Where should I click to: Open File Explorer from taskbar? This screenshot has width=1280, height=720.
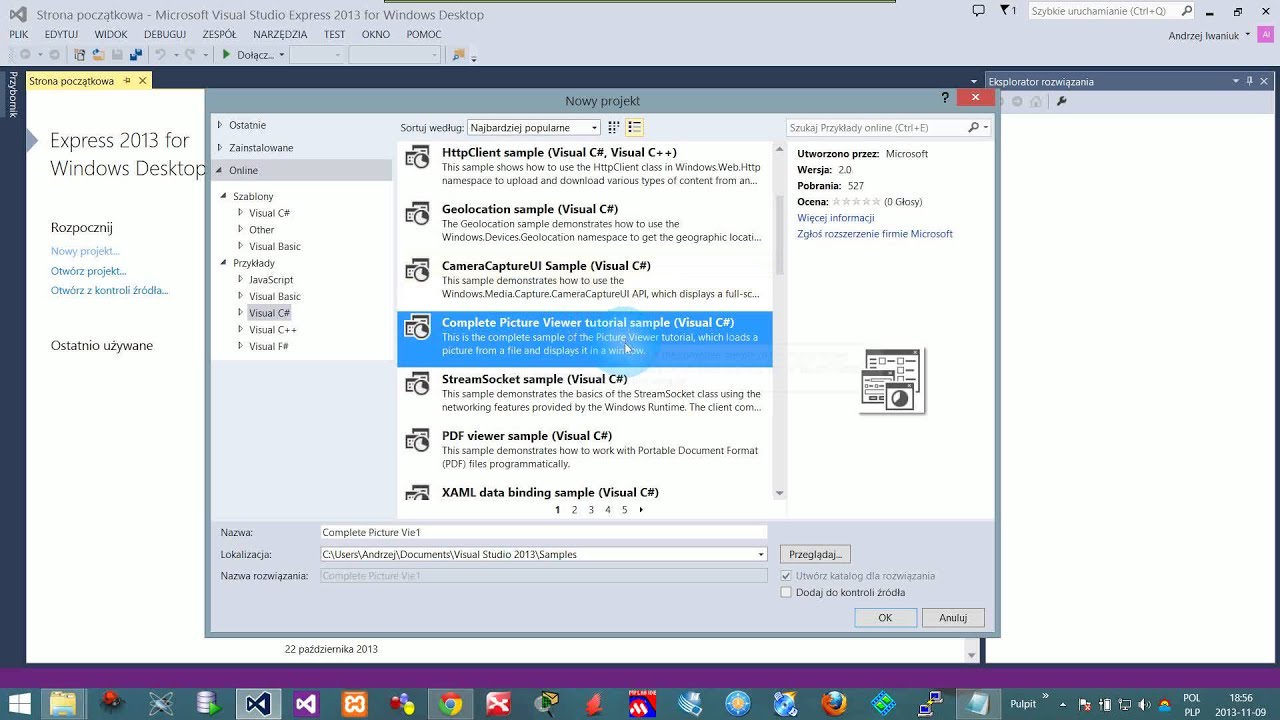(x=63, y=704)
